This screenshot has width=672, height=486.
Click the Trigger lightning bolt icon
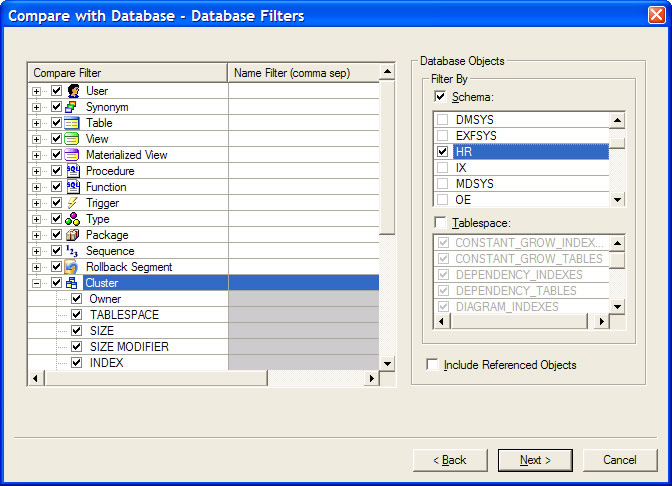tap(72, 203)
